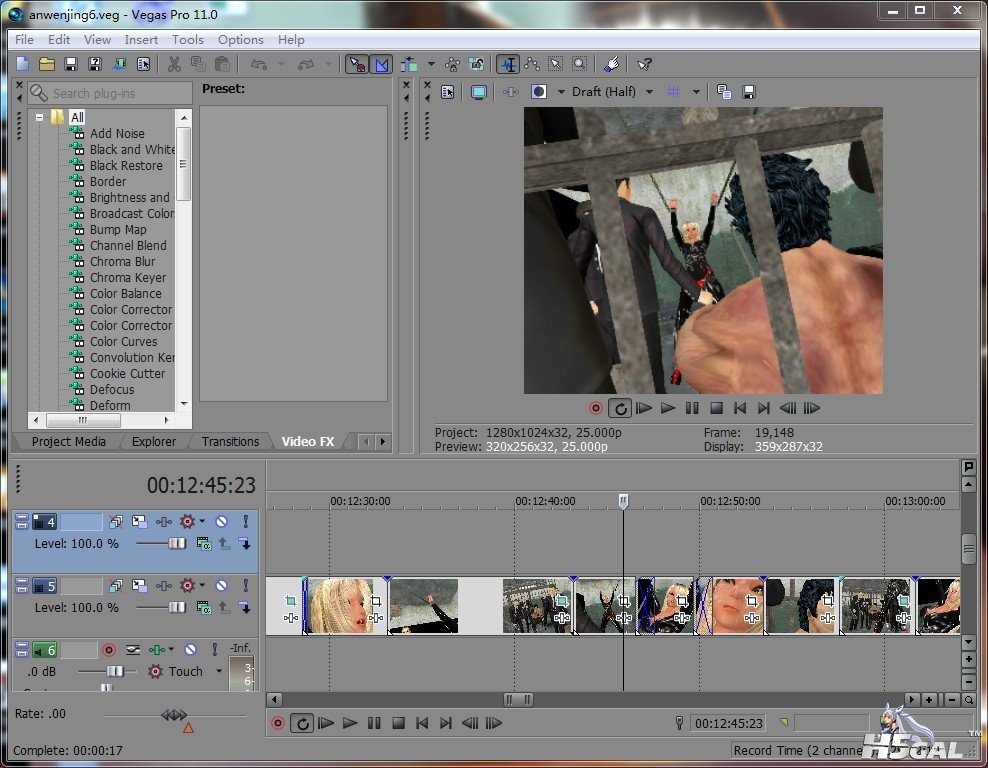
Task: Select the Chroma Keyer effect
Action: point(127,277)
